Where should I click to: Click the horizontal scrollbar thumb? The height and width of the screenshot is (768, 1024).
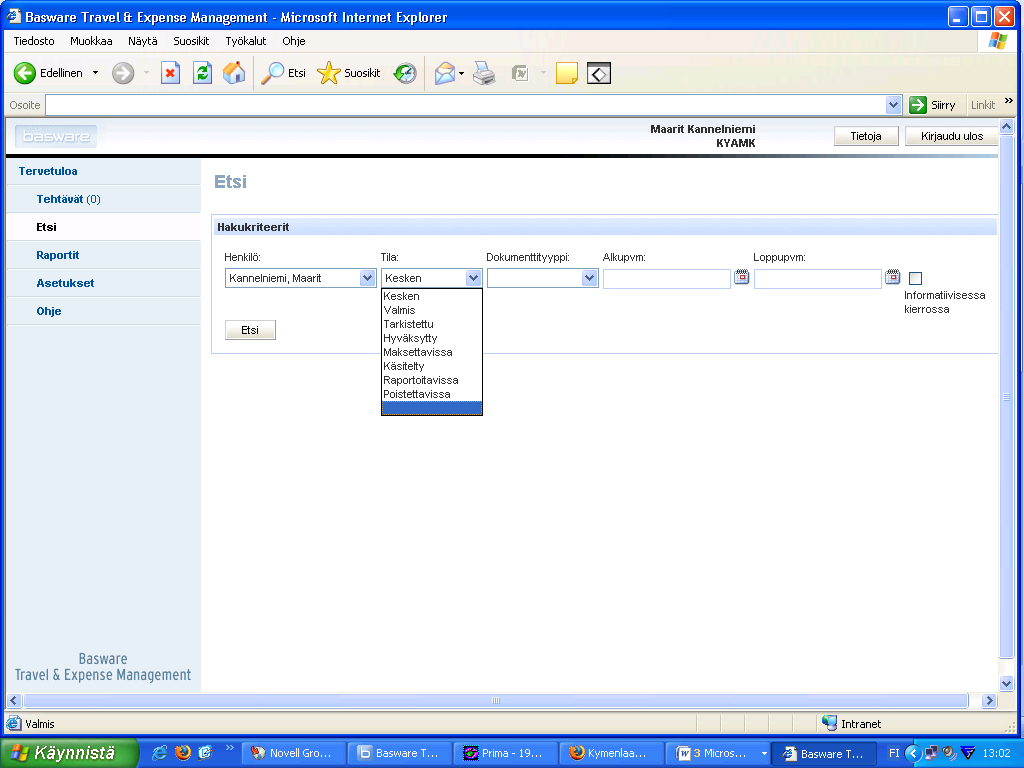click(x=496, y=701)
